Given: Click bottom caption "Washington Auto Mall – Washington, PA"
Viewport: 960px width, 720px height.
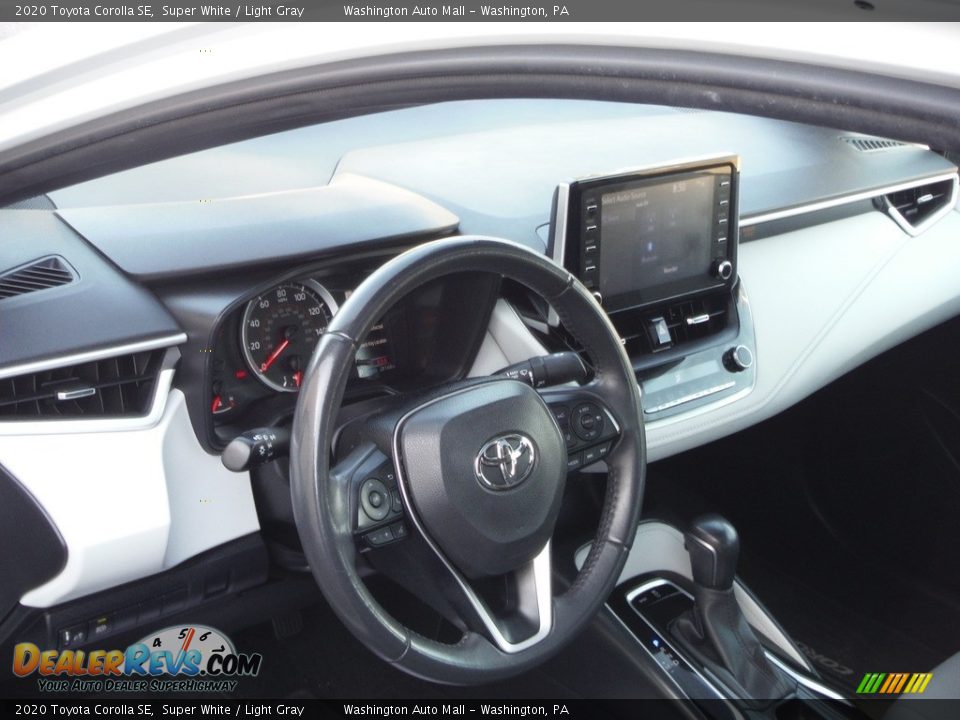Looking at the screenshot, I should pyautogui.click(x=456, y=710).
